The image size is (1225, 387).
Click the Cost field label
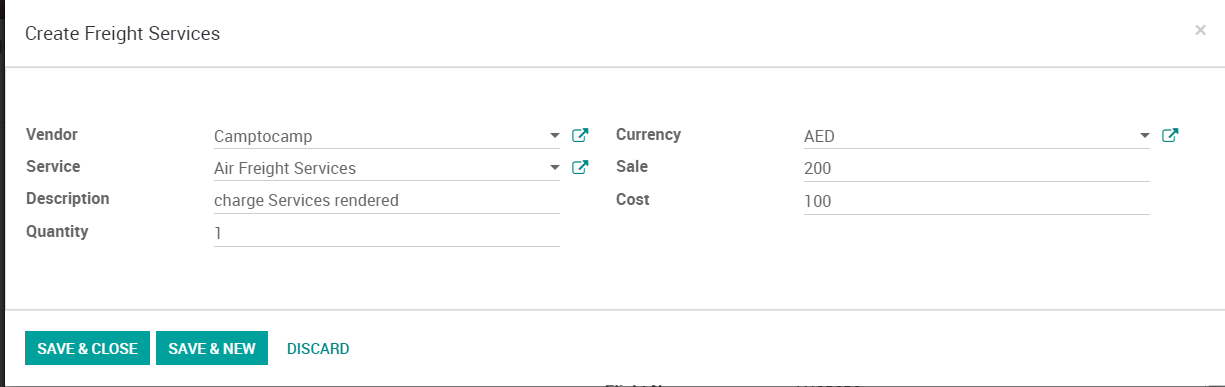point(633,199)
